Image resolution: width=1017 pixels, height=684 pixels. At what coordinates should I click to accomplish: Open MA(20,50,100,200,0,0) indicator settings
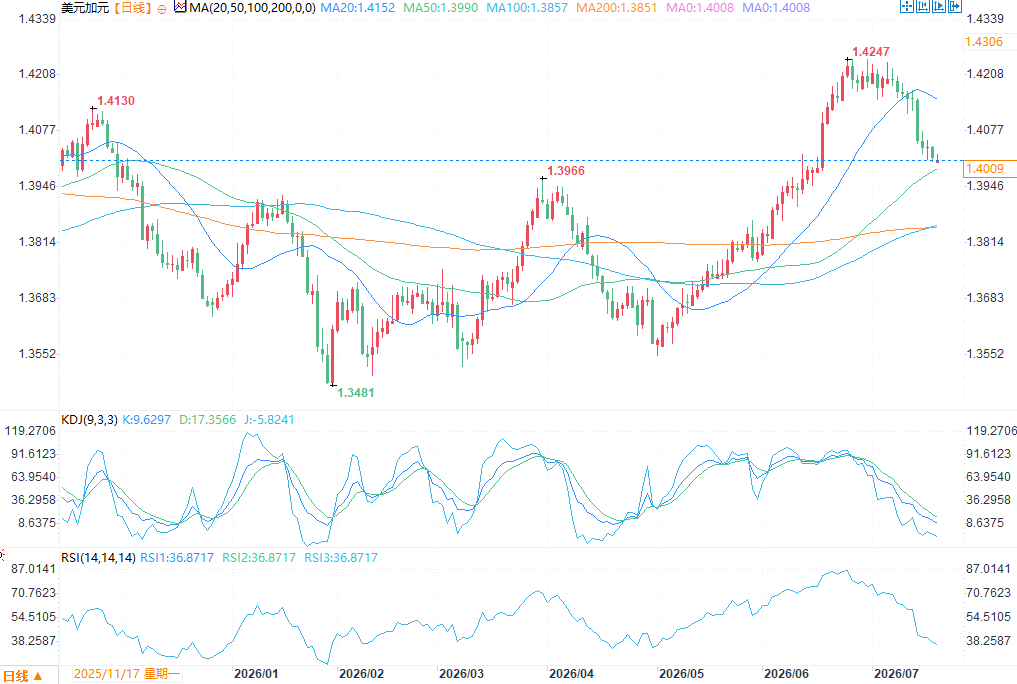click(252, 8)
